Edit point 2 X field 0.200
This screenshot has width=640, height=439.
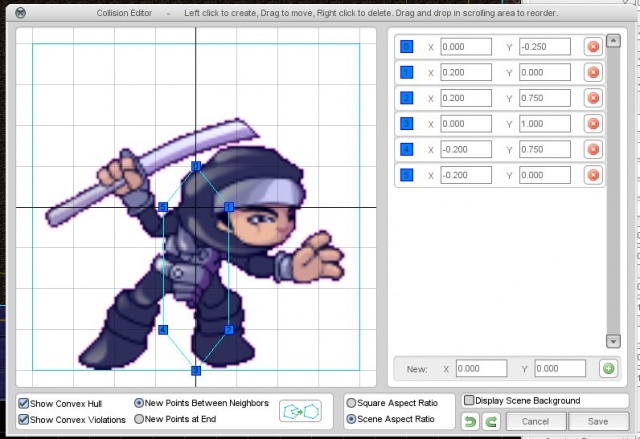[466, 98]
